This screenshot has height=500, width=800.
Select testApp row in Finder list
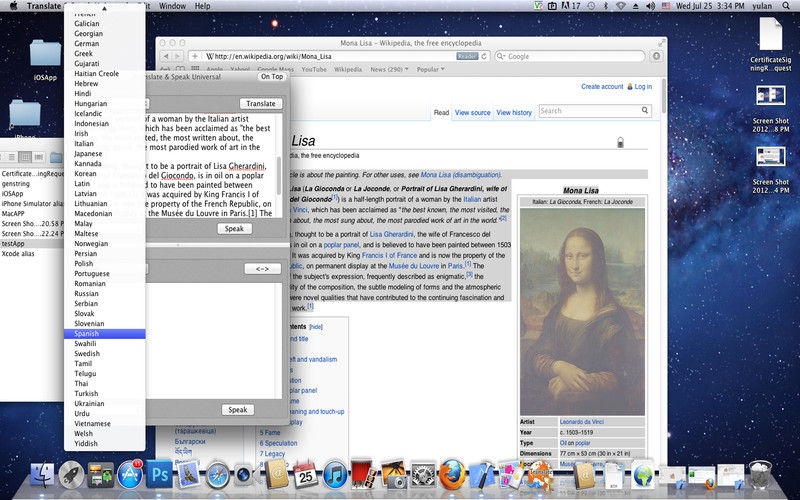click(32, 243)
